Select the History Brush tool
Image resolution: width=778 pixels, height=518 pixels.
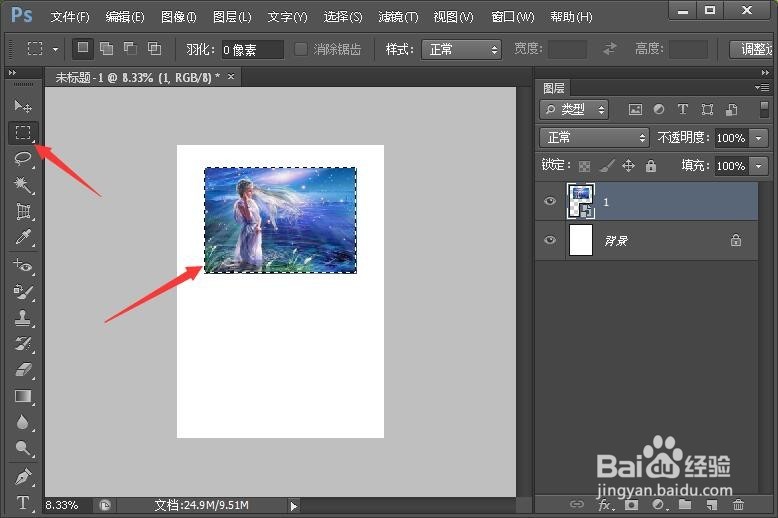(x=23, y=344)
